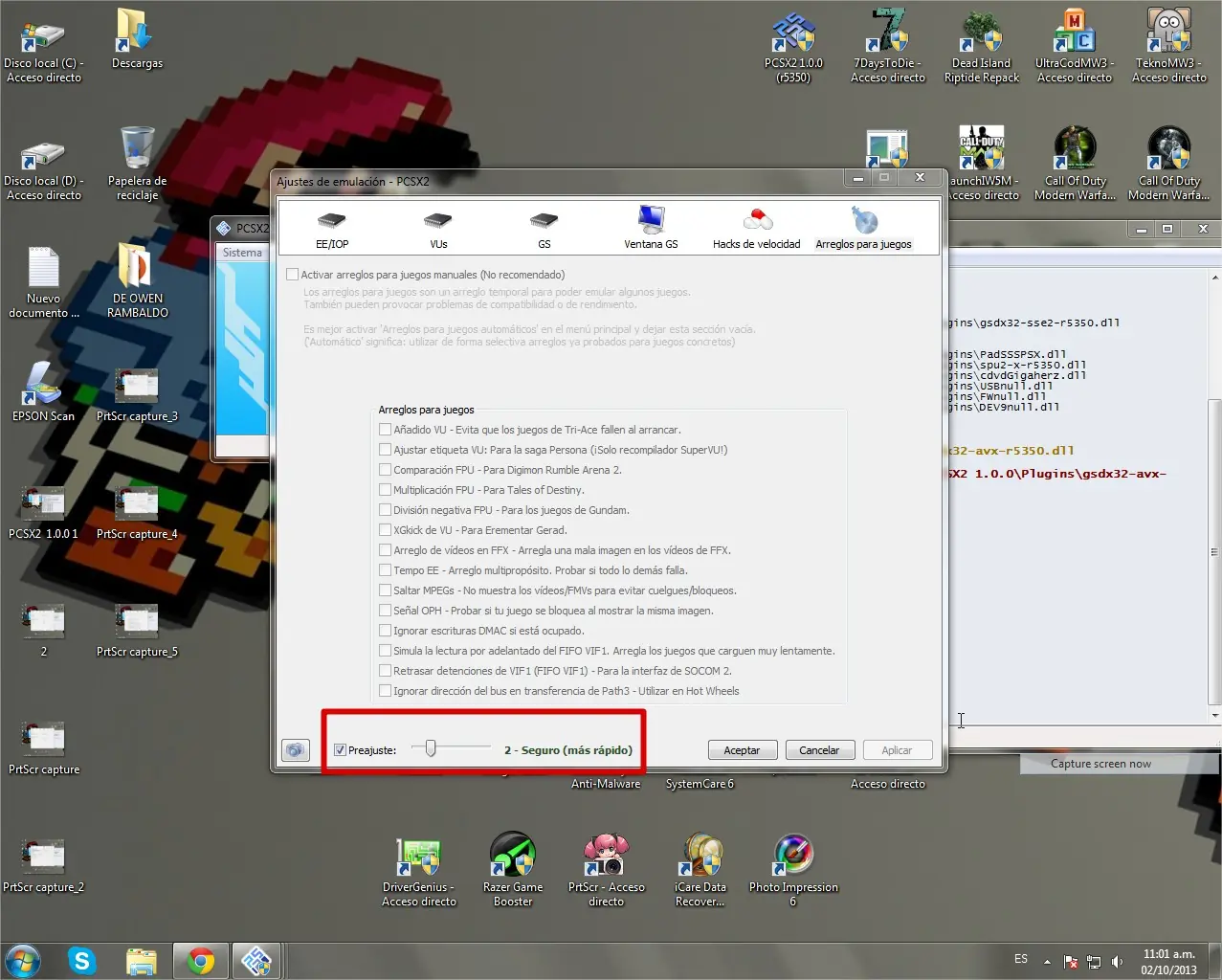Open PrtScr Acceso directo shortcut

tap(606, 869)
